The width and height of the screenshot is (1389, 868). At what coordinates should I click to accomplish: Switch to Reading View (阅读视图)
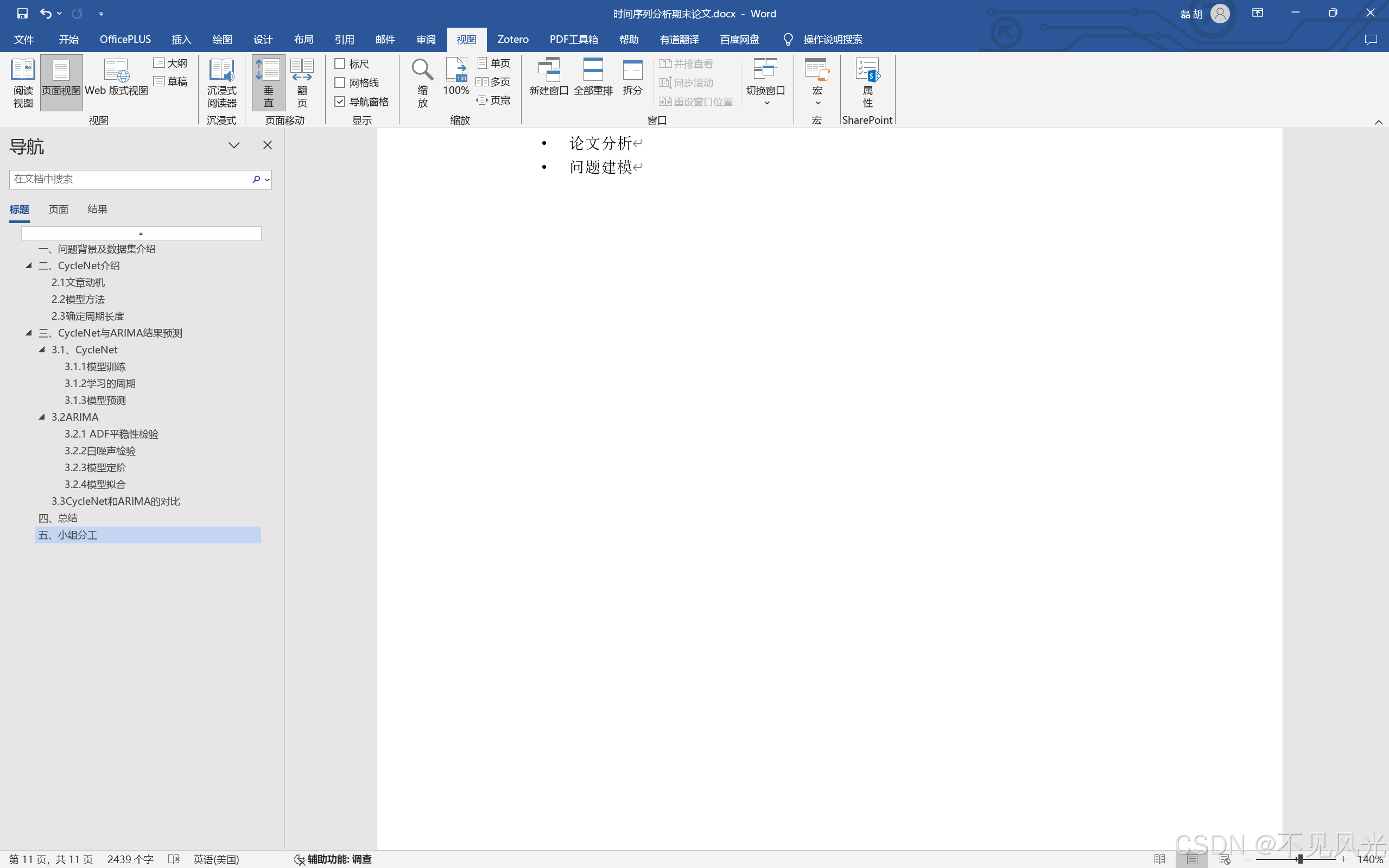pyautogui.click(x=23, y=82)
